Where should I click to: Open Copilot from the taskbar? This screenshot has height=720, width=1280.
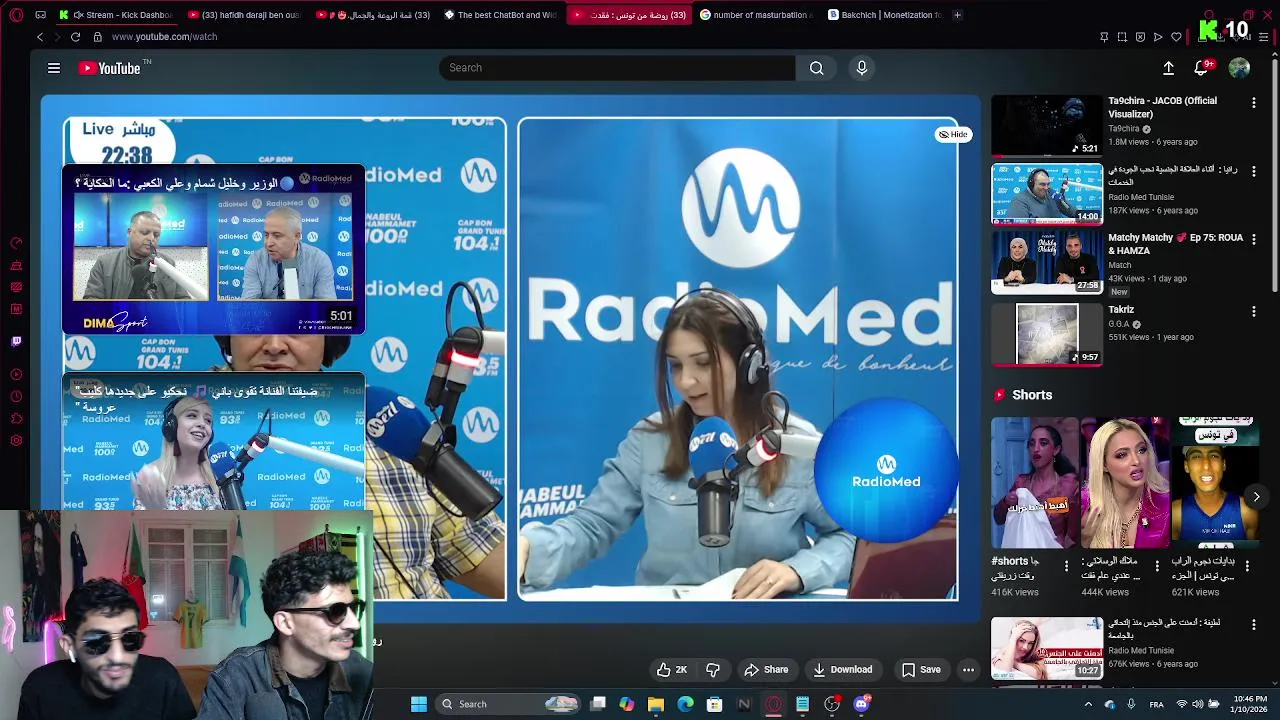click(627, 704)
